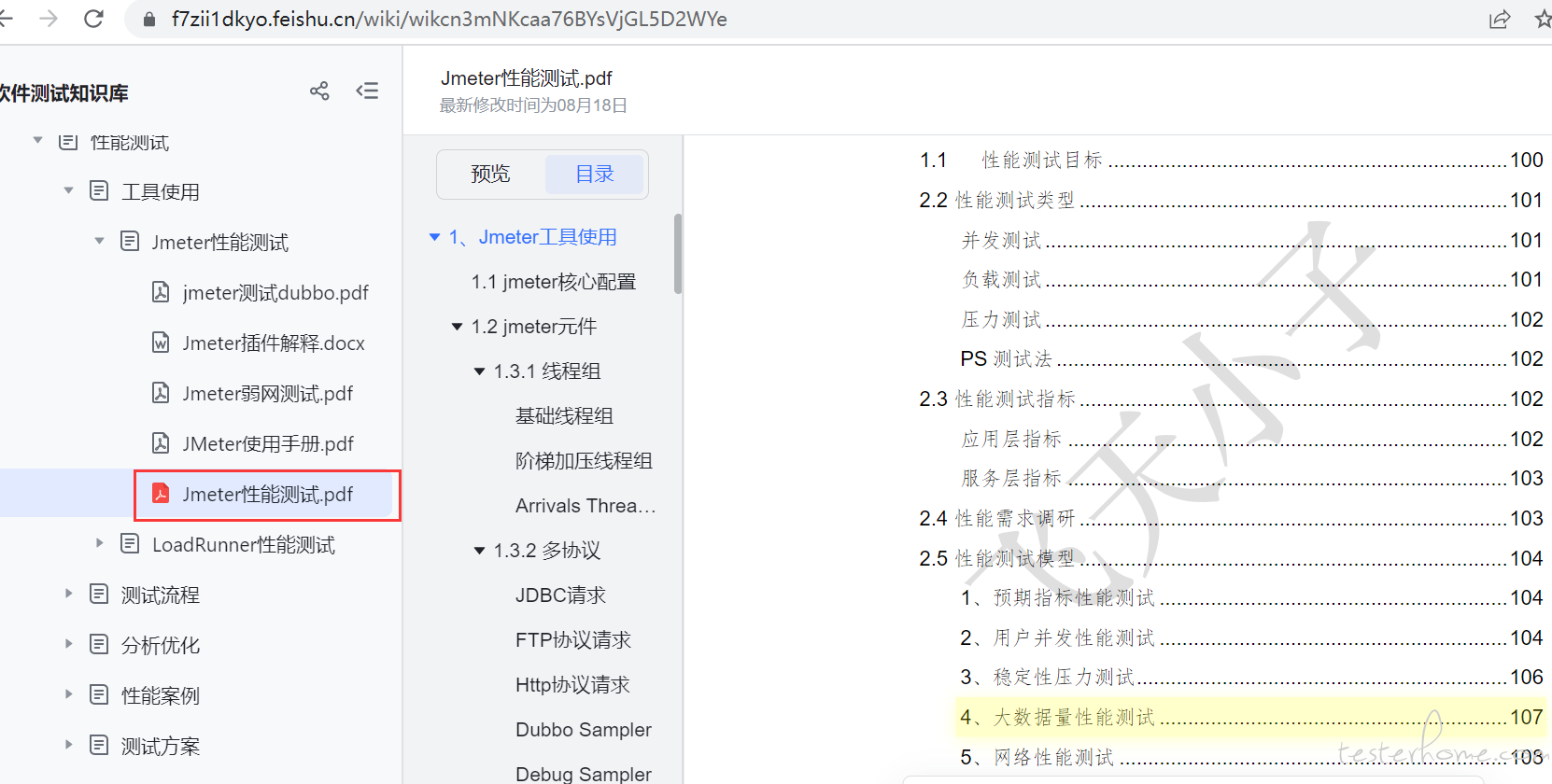
Task: Click the PDF icon of JMeter使用手册.pdf
Action: point(161,443)
